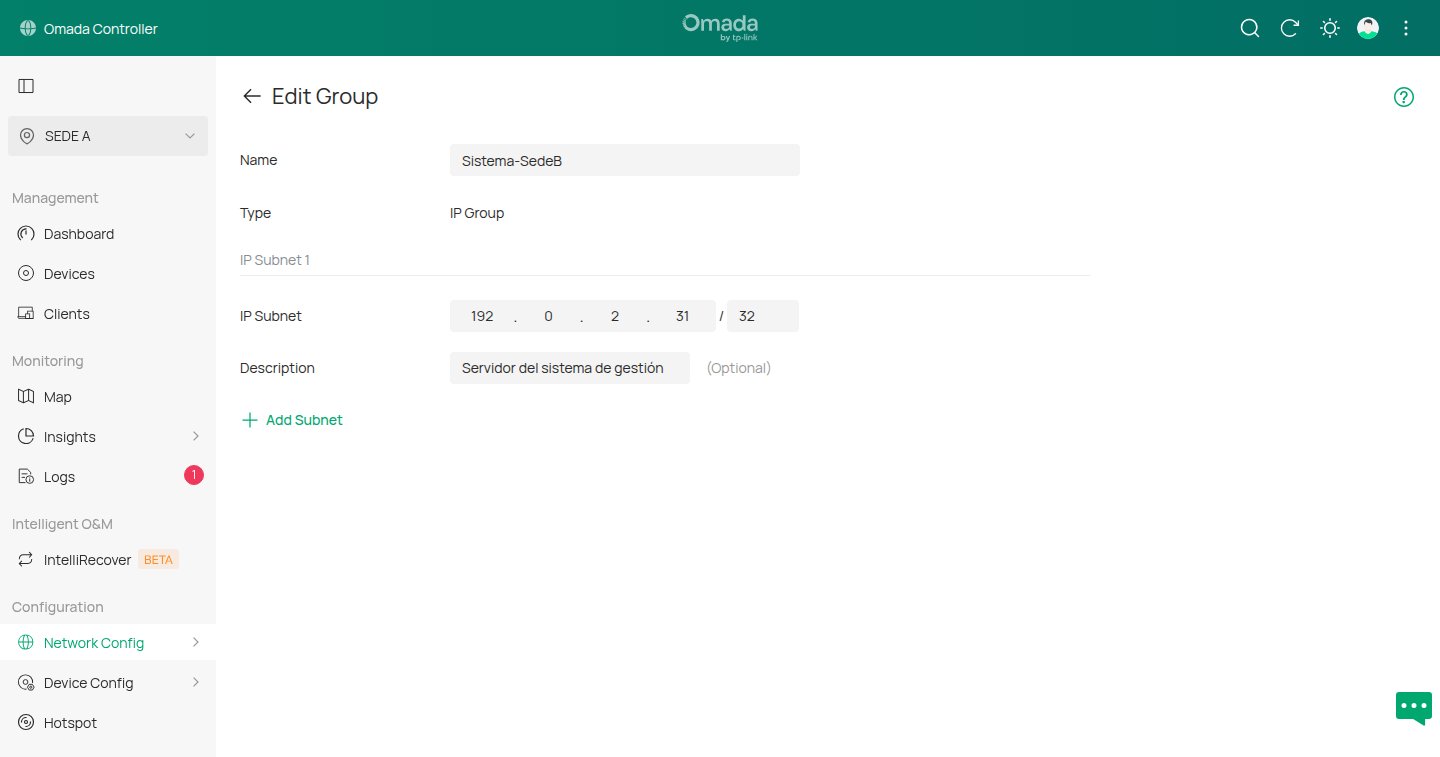Click the IP Subnet 1 section heading
1440x757 pixels.
coord(275,260)
